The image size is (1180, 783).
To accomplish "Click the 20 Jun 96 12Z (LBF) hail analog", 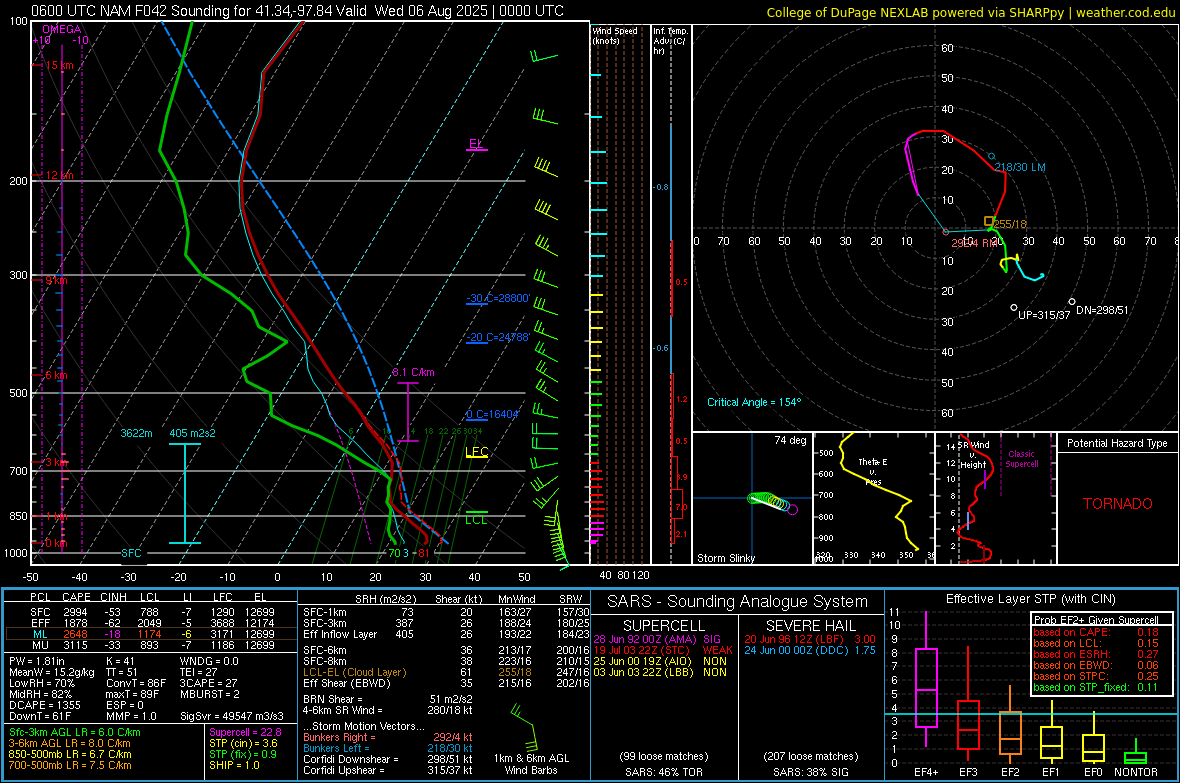I will click(810, 639).
